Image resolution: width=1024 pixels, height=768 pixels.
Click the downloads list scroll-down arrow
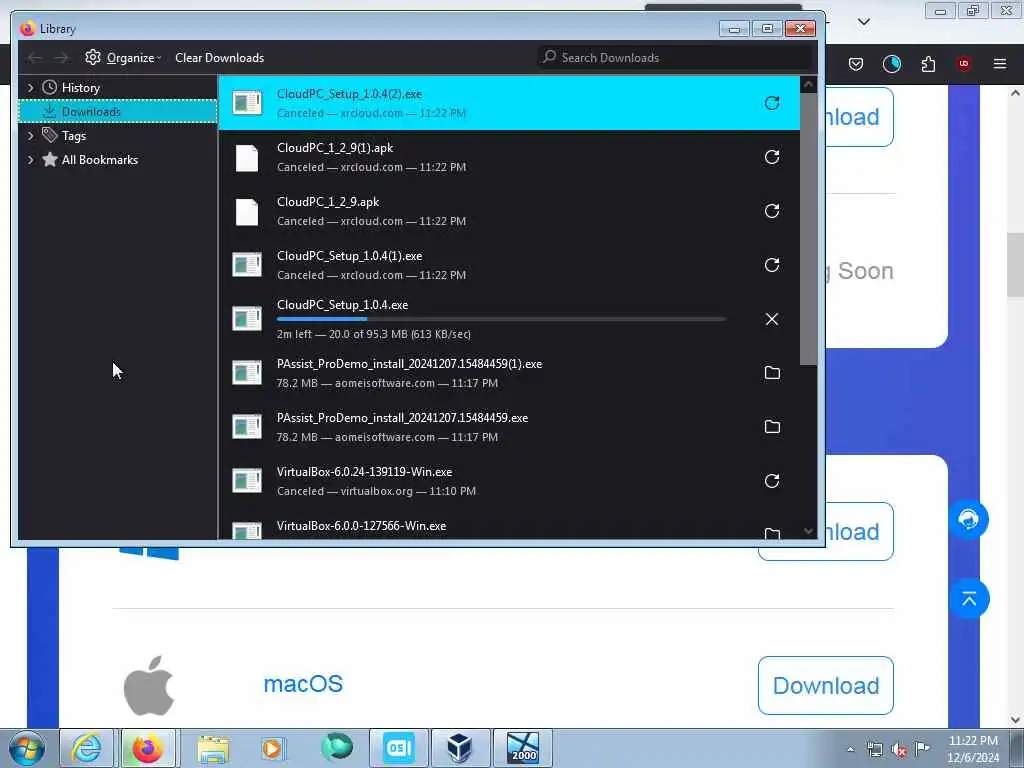tap(808, 532)
